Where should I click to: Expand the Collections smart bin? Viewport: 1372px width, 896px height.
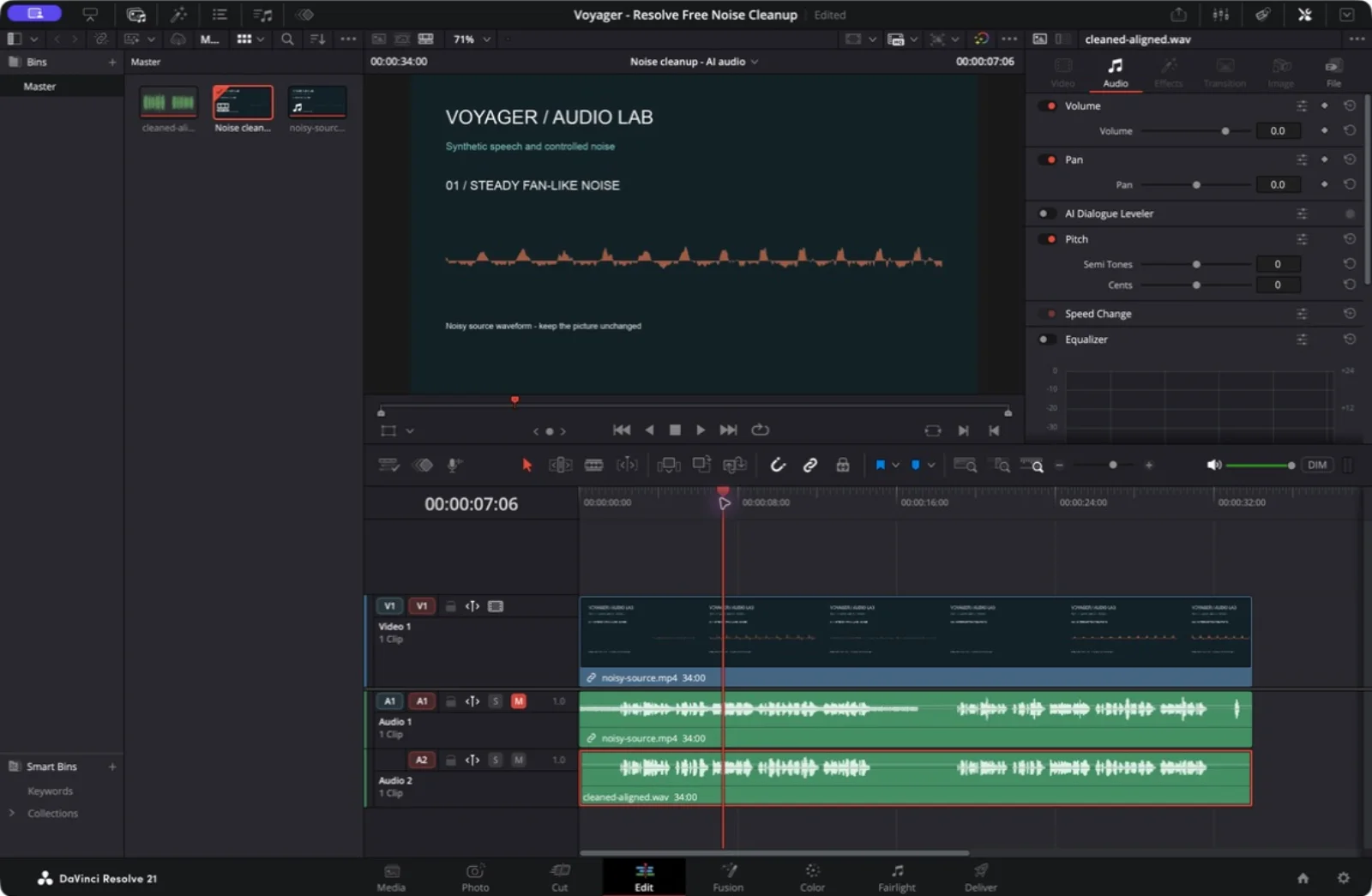(12, 813)
